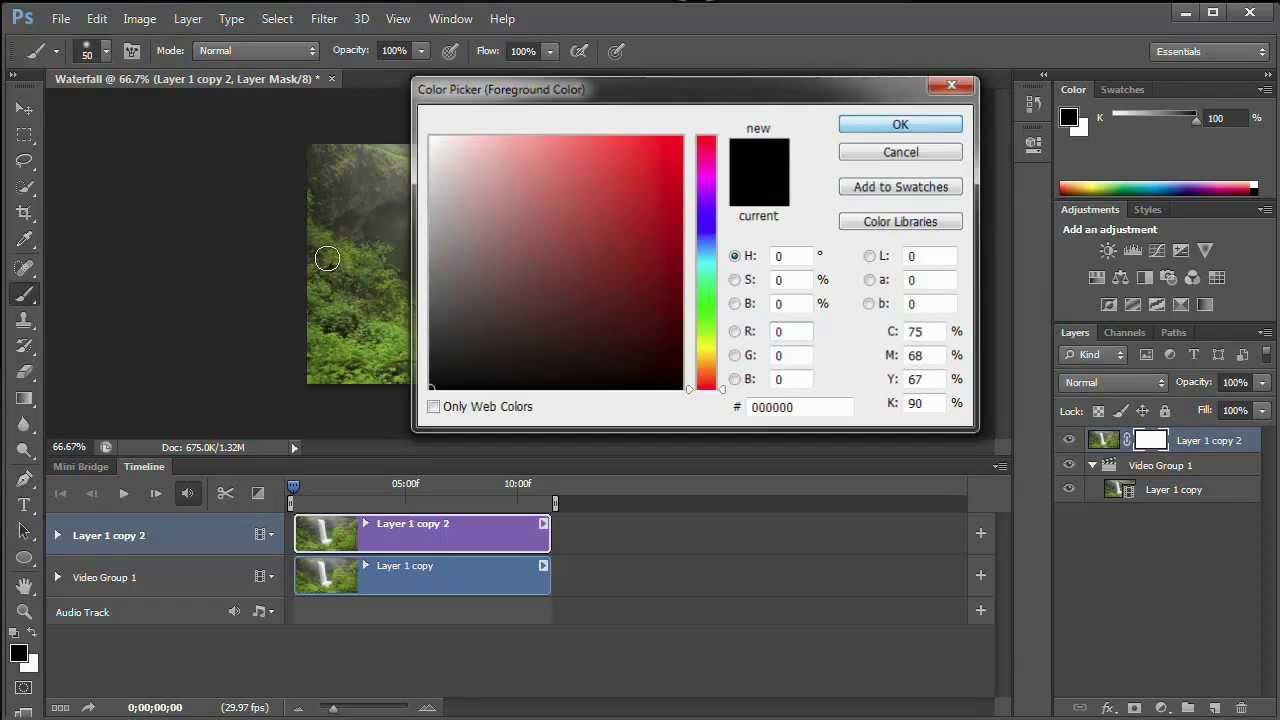This screenshot has height=720, width=1280.
Task: Hide the Video Group 1 layer
Action: [1069, 465]
